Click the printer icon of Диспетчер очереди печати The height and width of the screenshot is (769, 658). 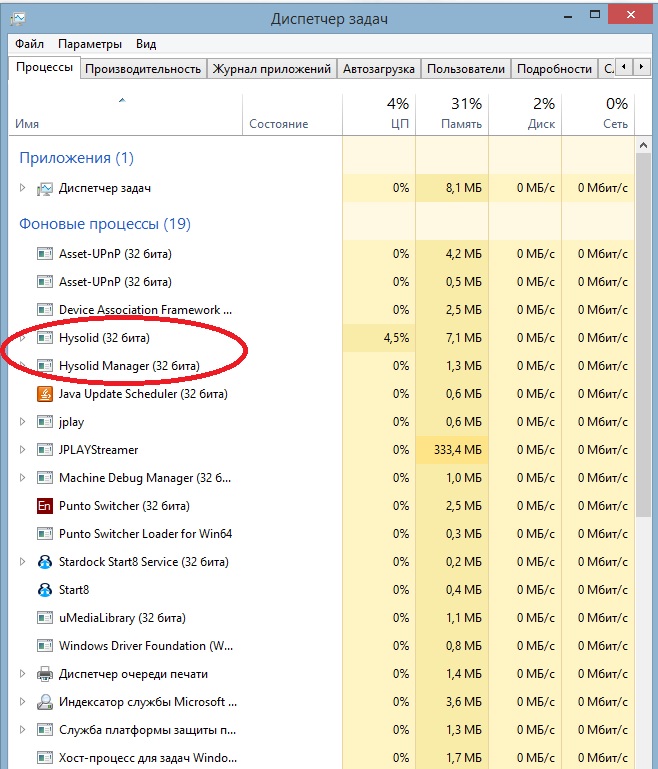(x=45, y=674)
